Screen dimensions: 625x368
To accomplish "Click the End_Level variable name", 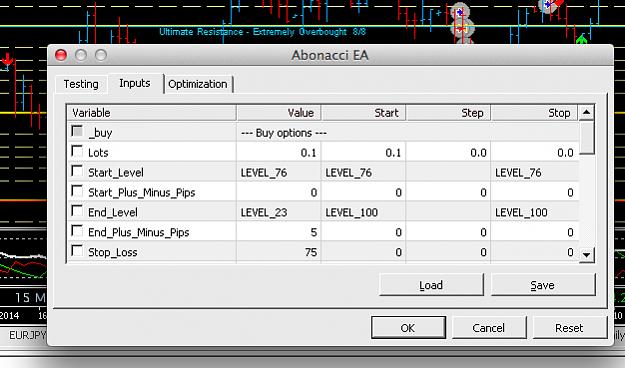I will 113,213.
